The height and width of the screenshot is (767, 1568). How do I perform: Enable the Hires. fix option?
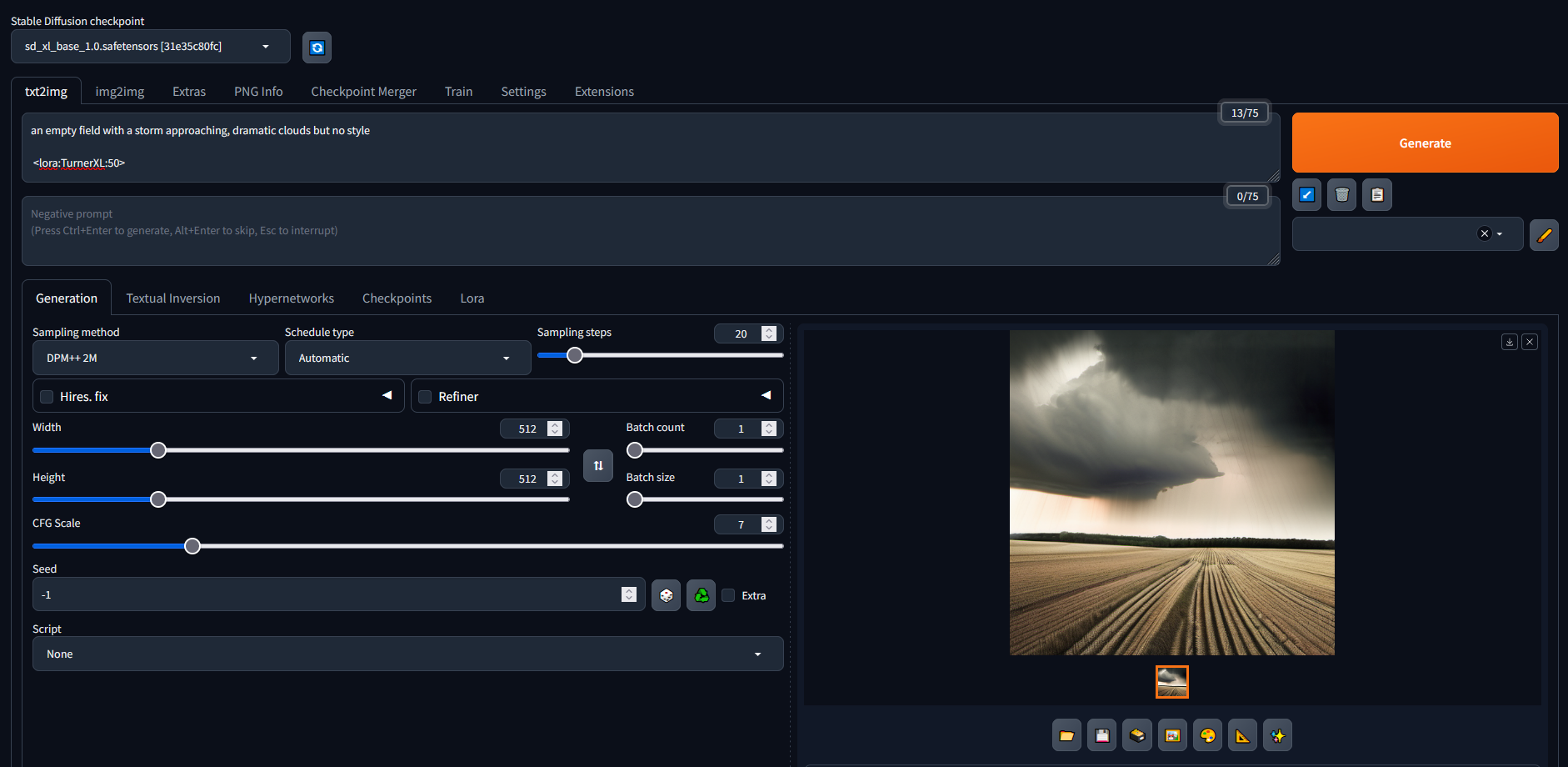click(x=46, y=396)
